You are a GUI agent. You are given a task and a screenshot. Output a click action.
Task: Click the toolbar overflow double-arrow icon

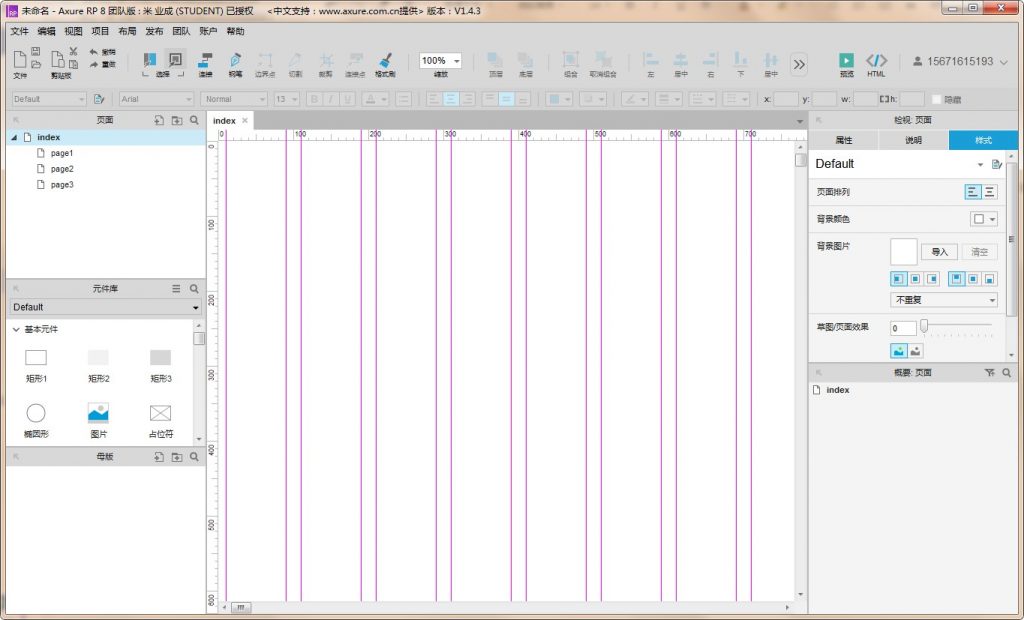click(798, 64)
